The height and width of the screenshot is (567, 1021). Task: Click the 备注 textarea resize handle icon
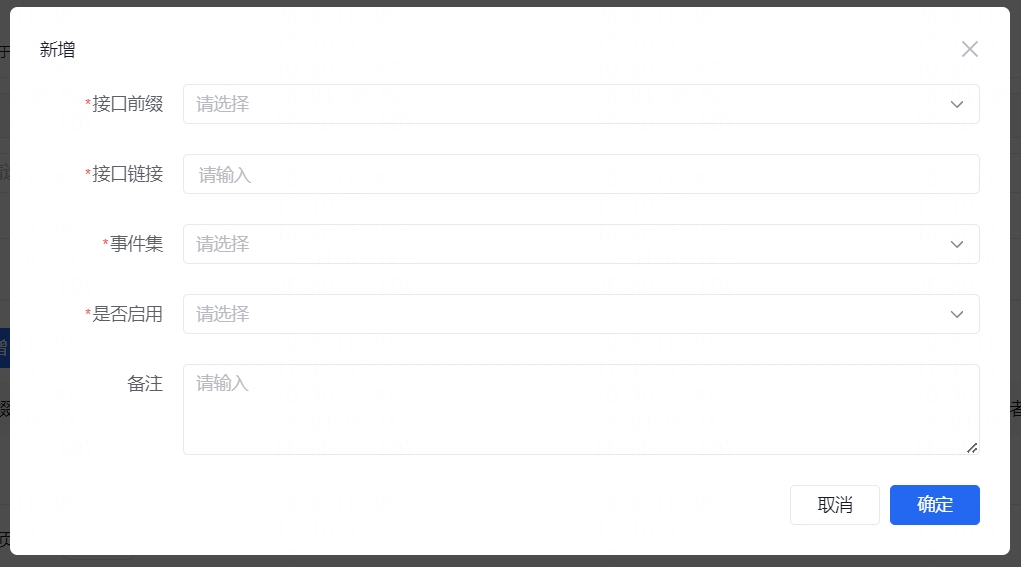point(972,448)
